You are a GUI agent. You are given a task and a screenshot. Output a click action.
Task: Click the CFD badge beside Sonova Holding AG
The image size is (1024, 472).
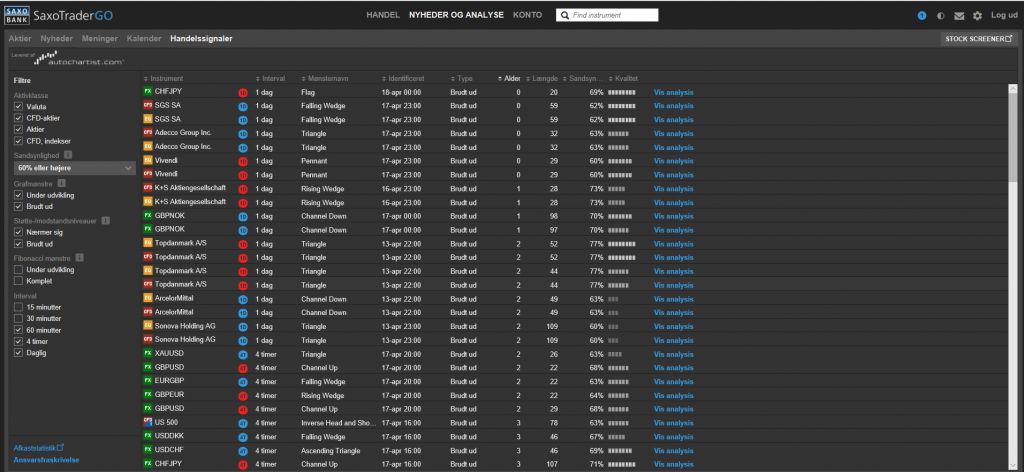point(147,339)
